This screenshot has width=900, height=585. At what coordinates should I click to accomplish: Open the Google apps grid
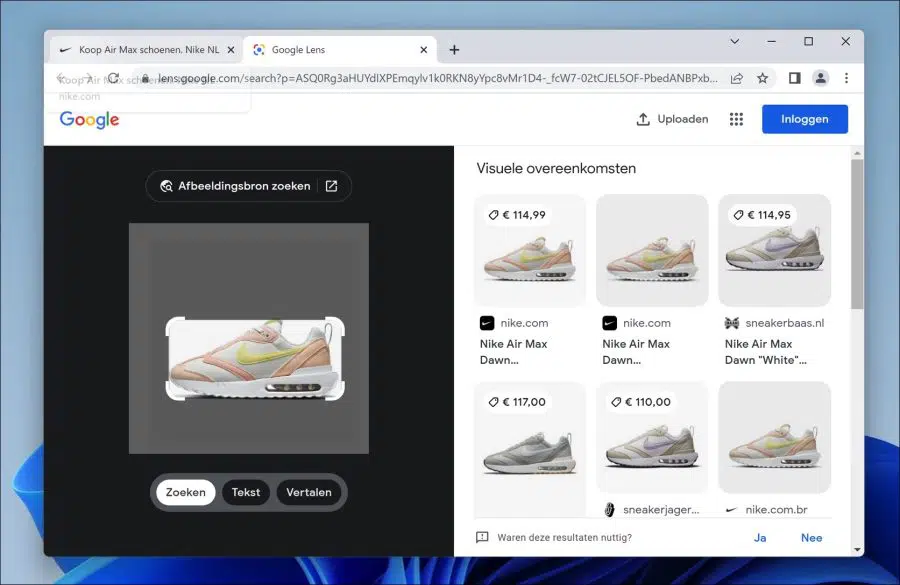(x=736, y=119)
